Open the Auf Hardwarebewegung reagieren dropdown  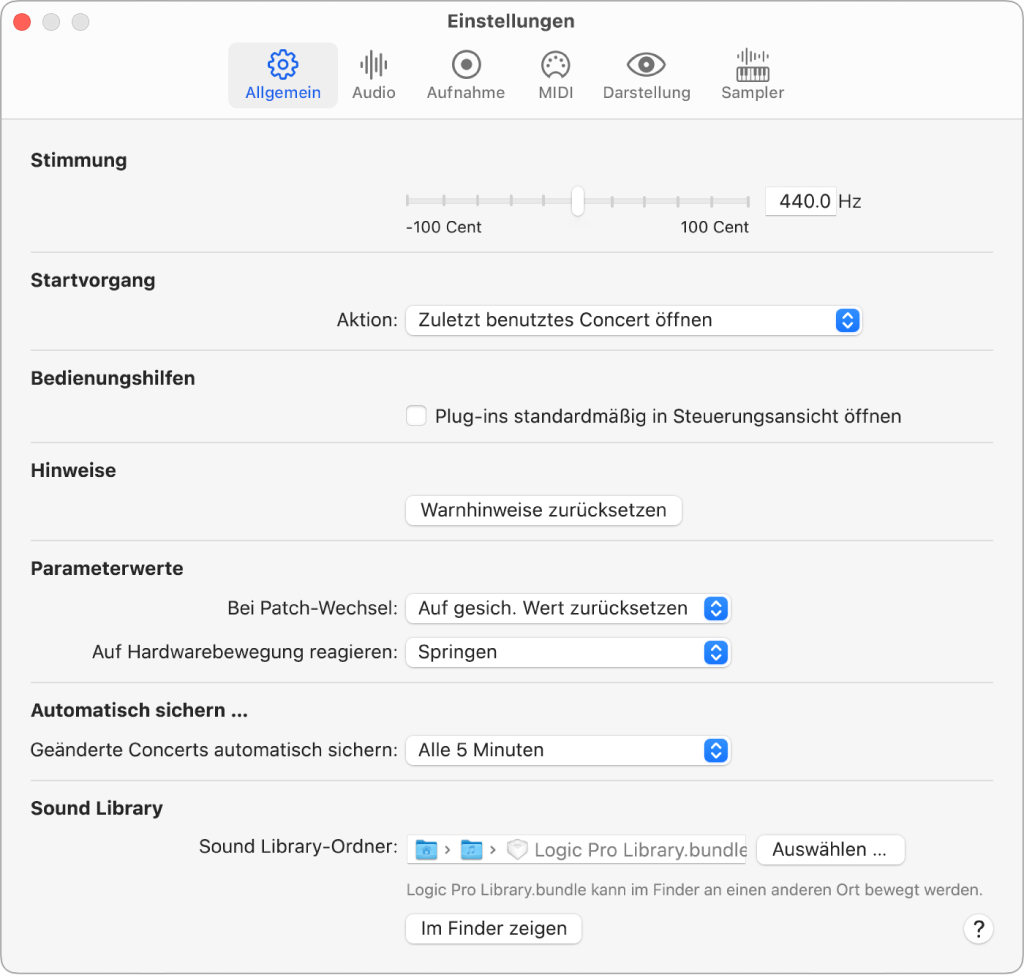tap(567, 652)
